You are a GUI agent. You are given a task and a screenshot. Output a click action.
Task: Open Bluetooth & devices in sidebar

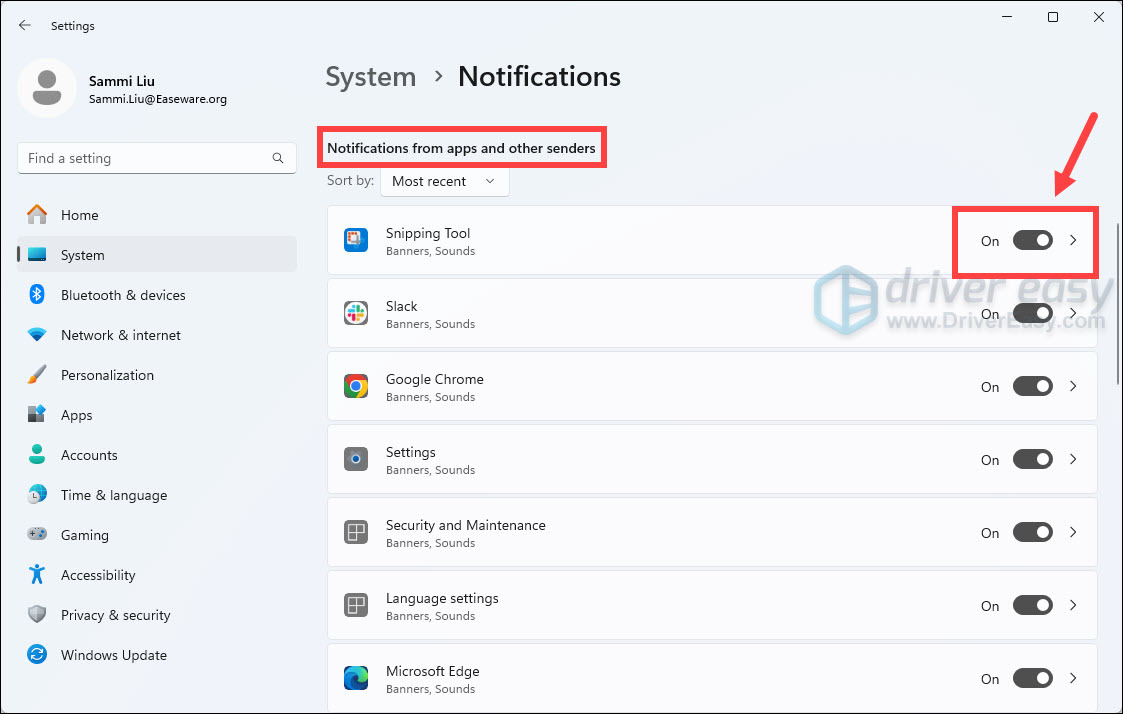tap(122, 295)
